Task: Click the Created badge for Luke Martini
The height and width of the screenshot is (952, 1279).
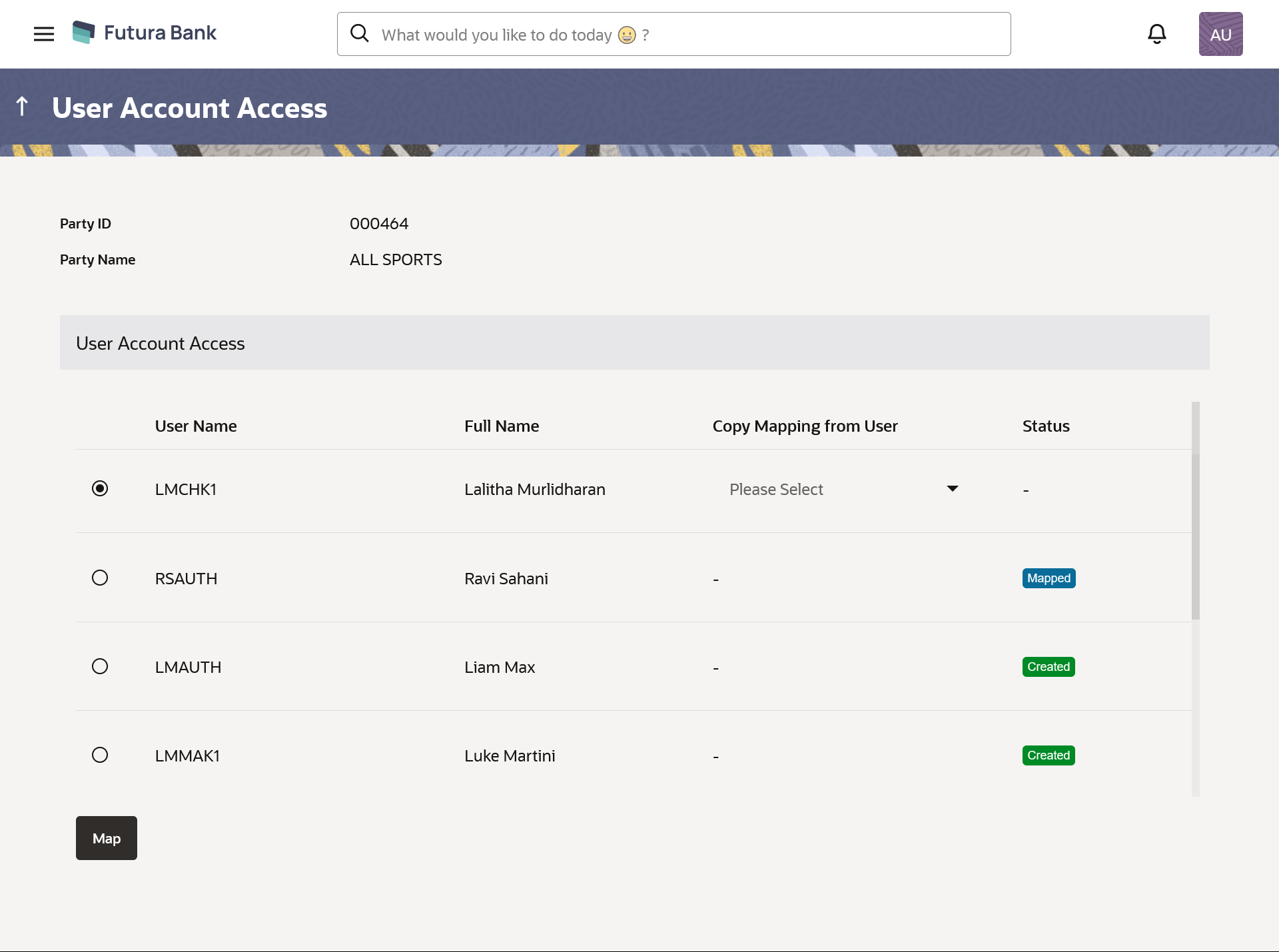Action: point(1049,755)
